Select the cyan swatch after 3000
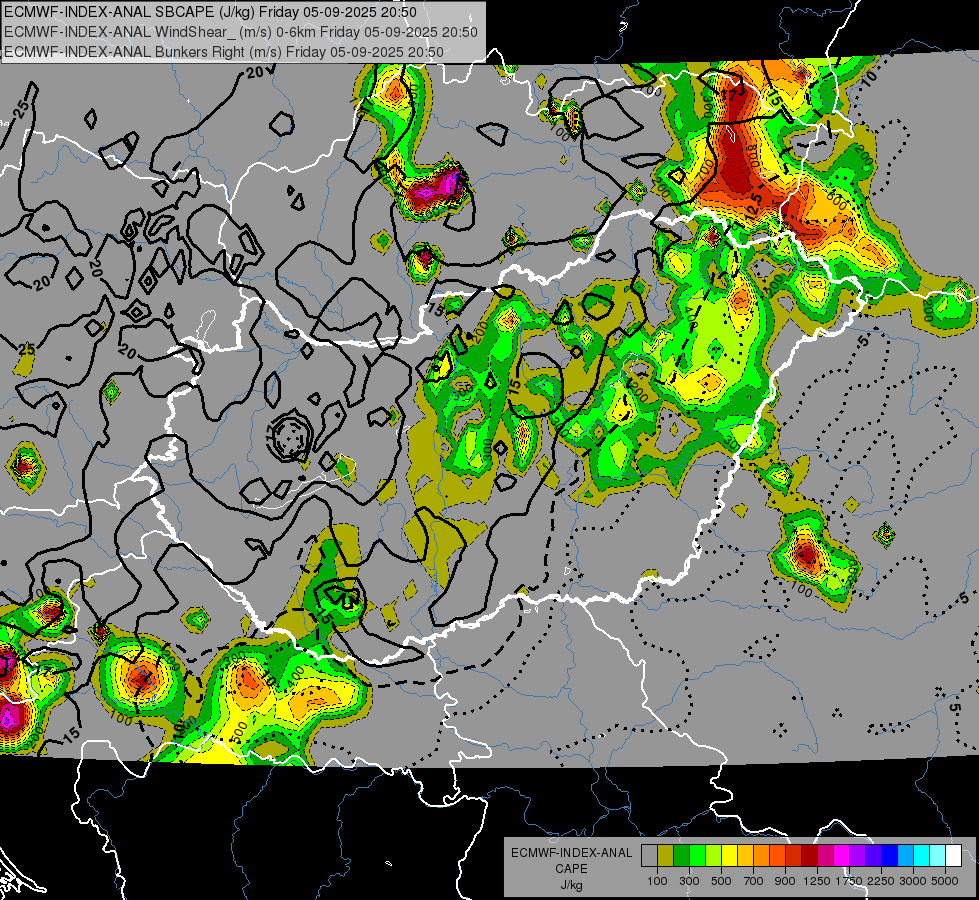979x900 pixels. click(x=922, y=856)
